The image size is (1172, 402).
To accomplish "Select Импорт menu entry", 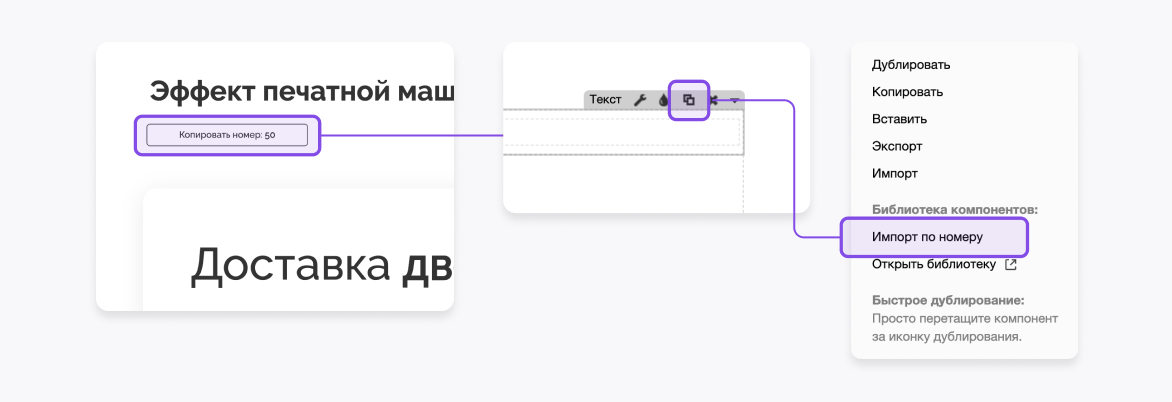I will [894, 173].
